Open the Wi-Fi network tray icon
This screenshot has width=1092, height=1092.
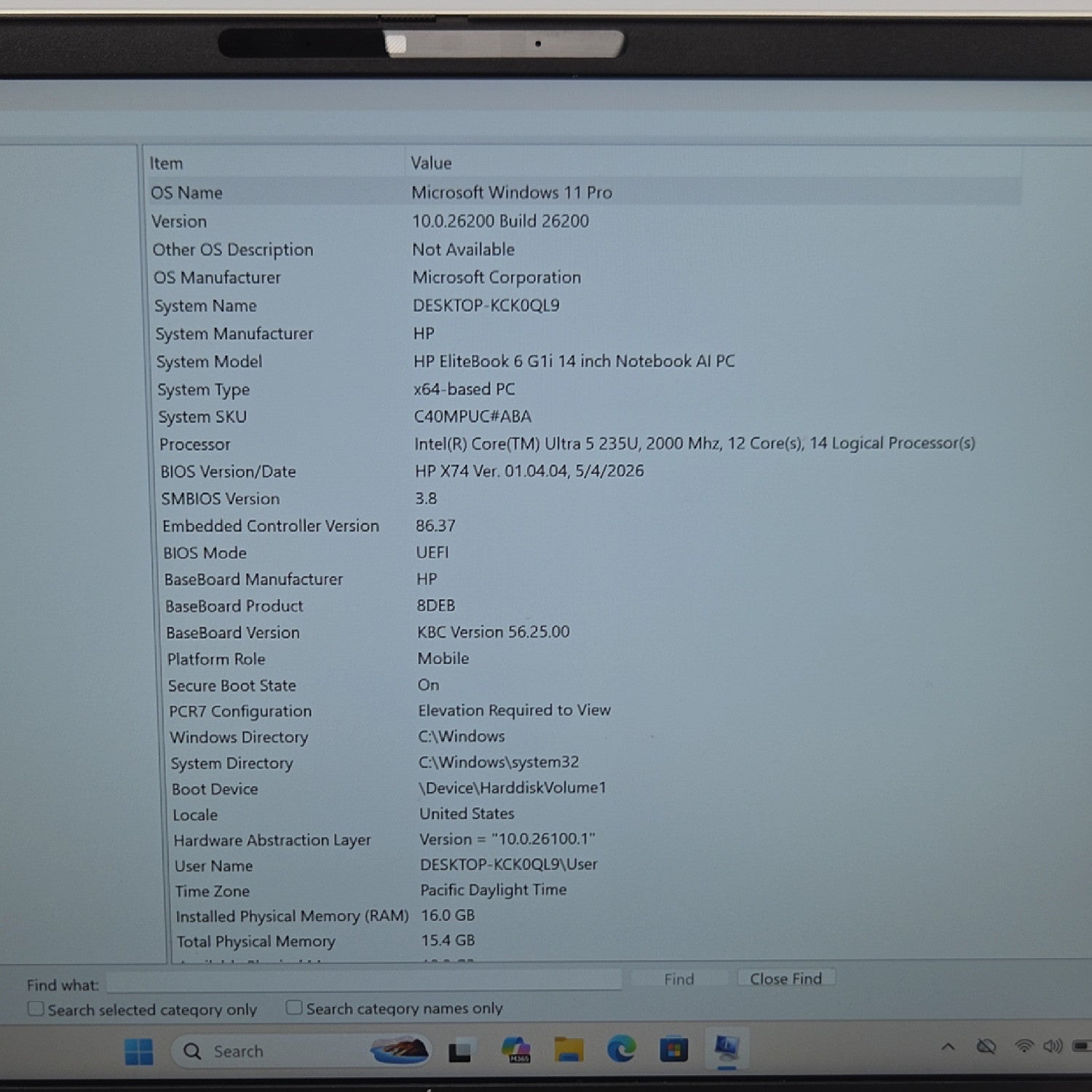(1024, 1046)
